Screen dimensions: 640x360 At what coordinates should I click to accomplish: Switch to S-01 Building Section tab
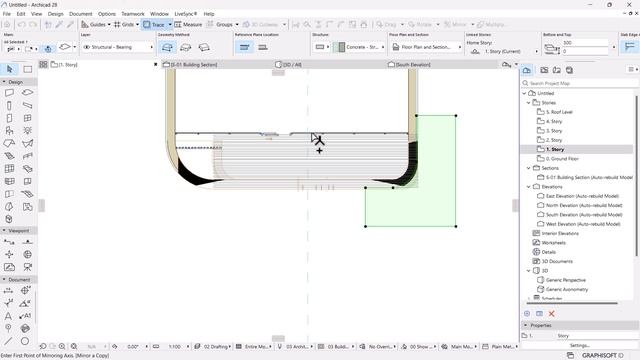[190, 64]
